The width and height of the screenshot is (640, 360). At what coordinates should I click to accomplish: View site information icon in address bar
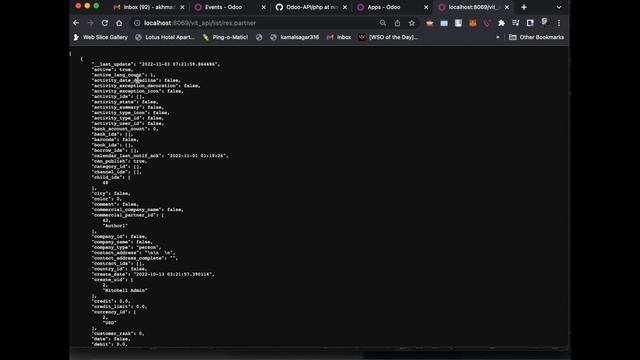tap(137, 23)
